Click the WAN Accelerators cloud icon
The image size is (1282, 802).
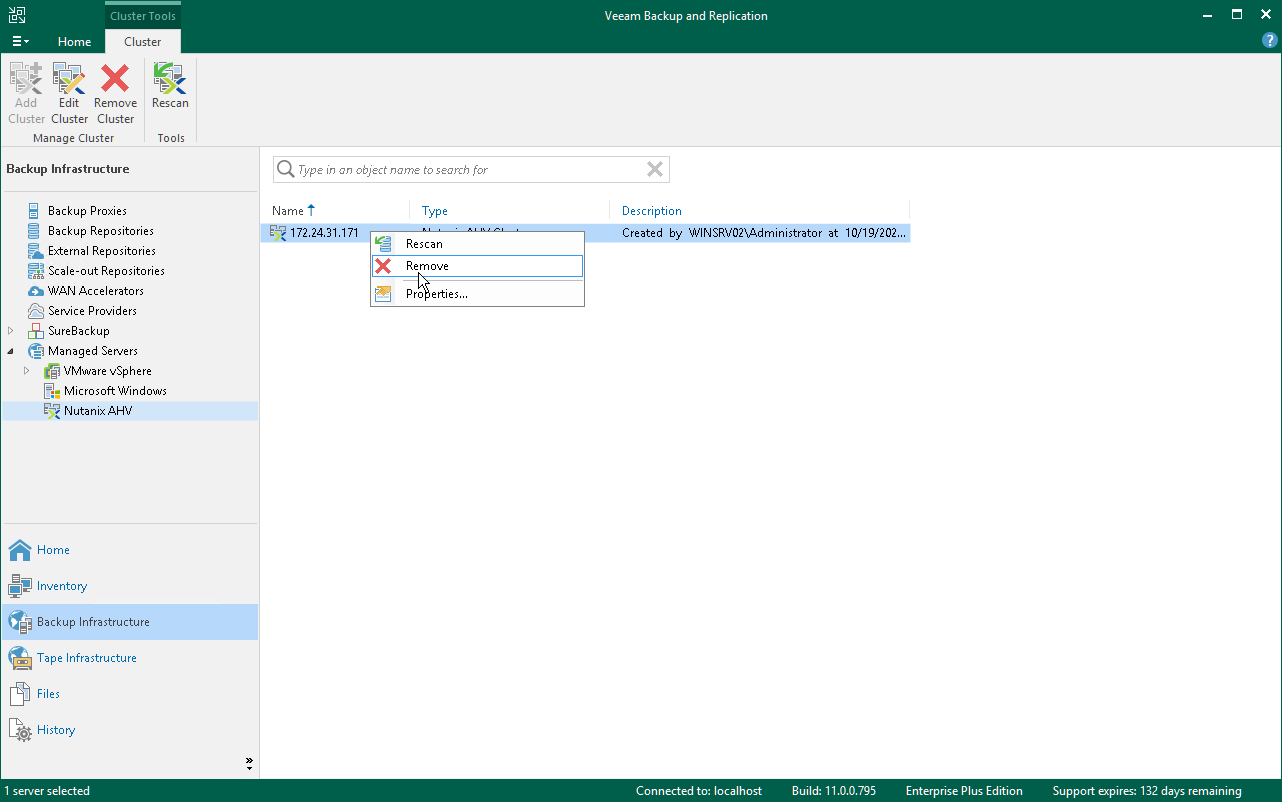click(x=35, y=291)
